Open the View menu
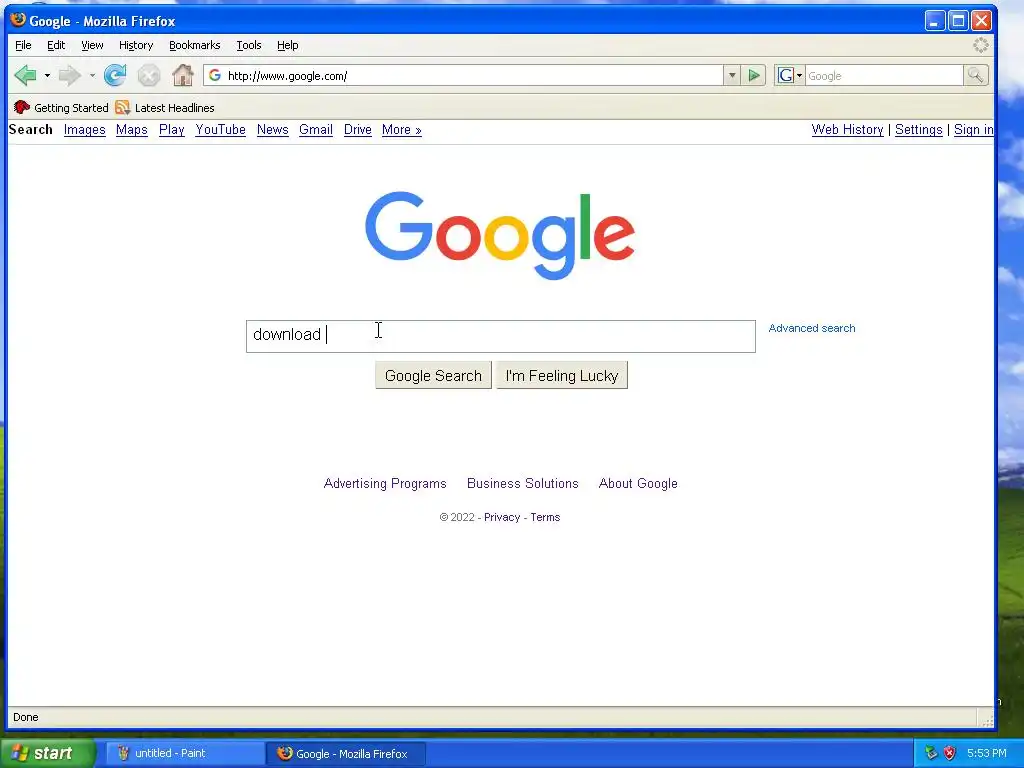Viewport: 1024px width, 768px height. (92, 45)
